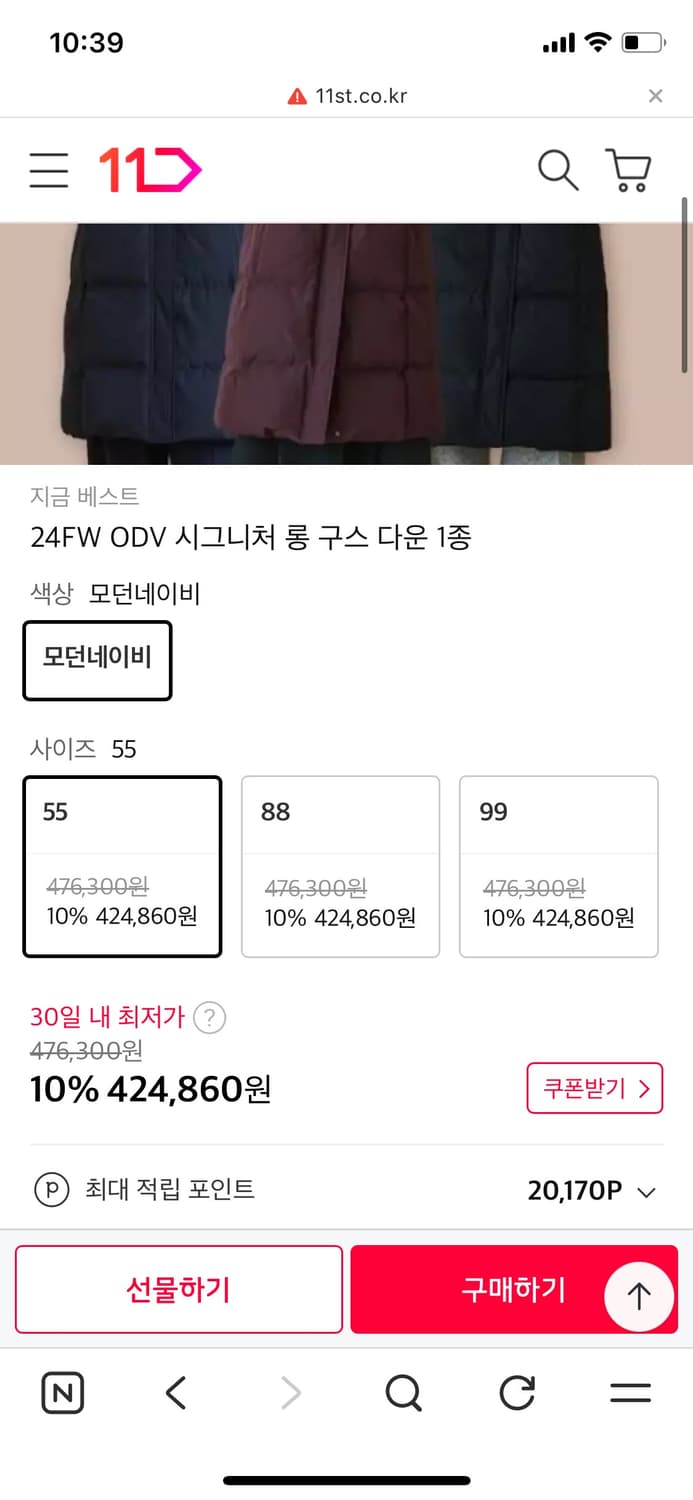Select the 모던네이비 color option
Image resolution: width=693 pixels, height=1500 pixels.
point(97,660)
